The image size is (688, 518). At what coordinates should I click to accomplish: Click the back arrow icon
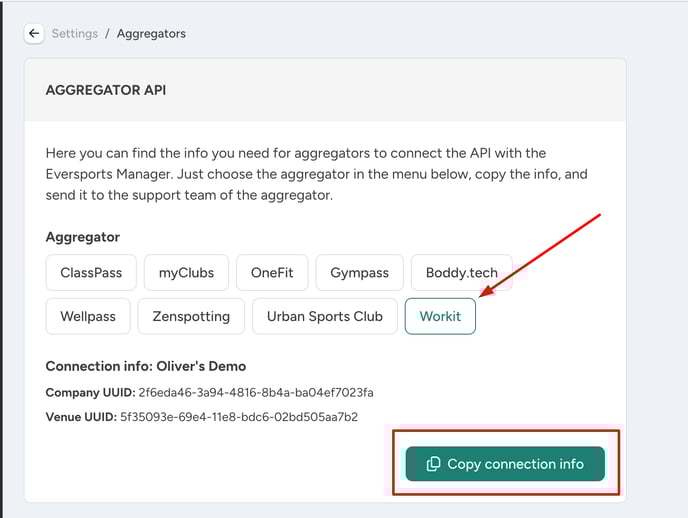point(34,33)
